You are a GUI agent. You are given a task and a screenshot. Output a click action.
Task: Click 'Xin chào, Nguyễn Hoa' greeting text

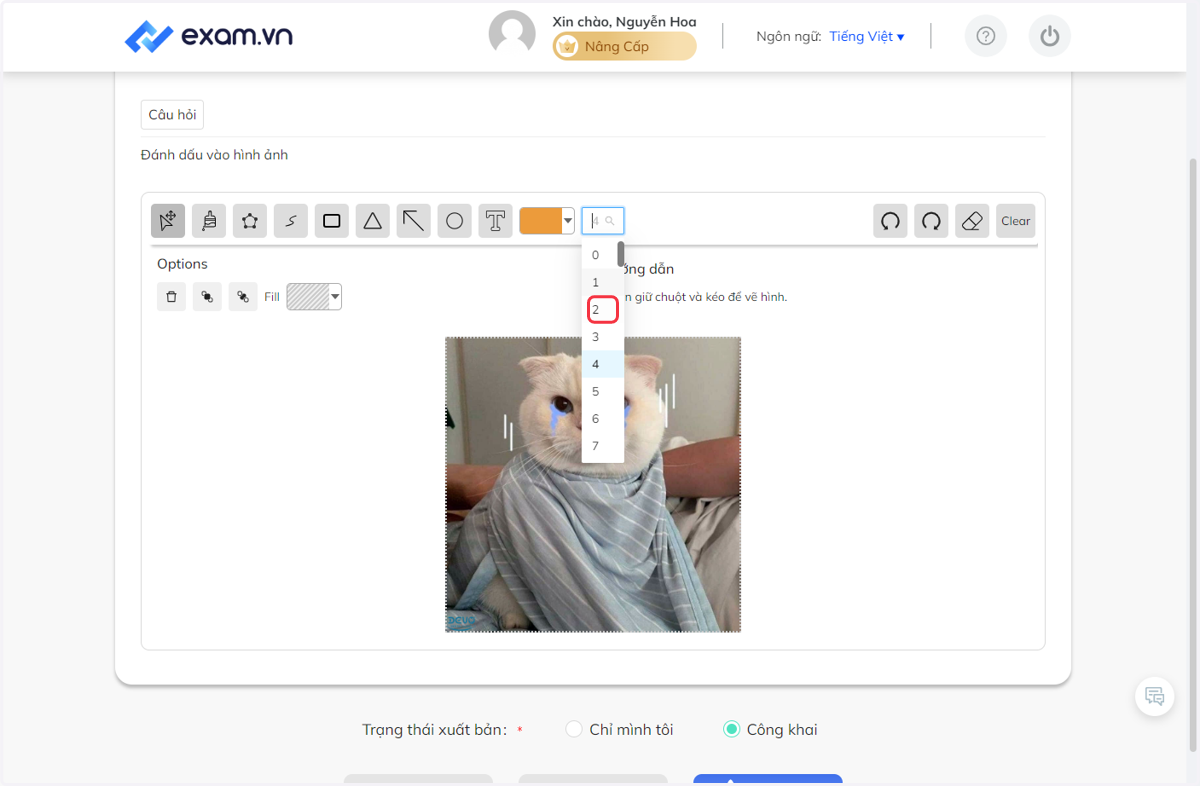click(624, 22)
